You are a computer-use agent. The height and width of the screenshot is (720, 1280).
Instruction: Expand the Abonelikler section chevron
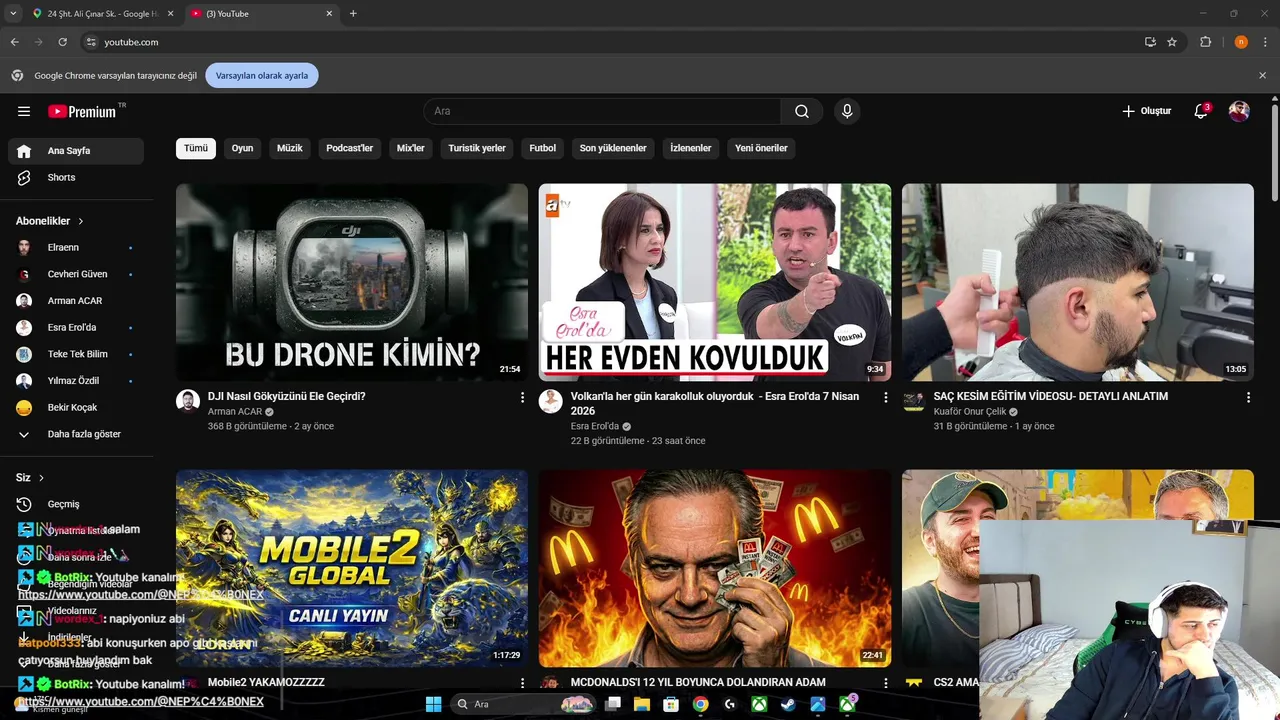click(81, 221)
